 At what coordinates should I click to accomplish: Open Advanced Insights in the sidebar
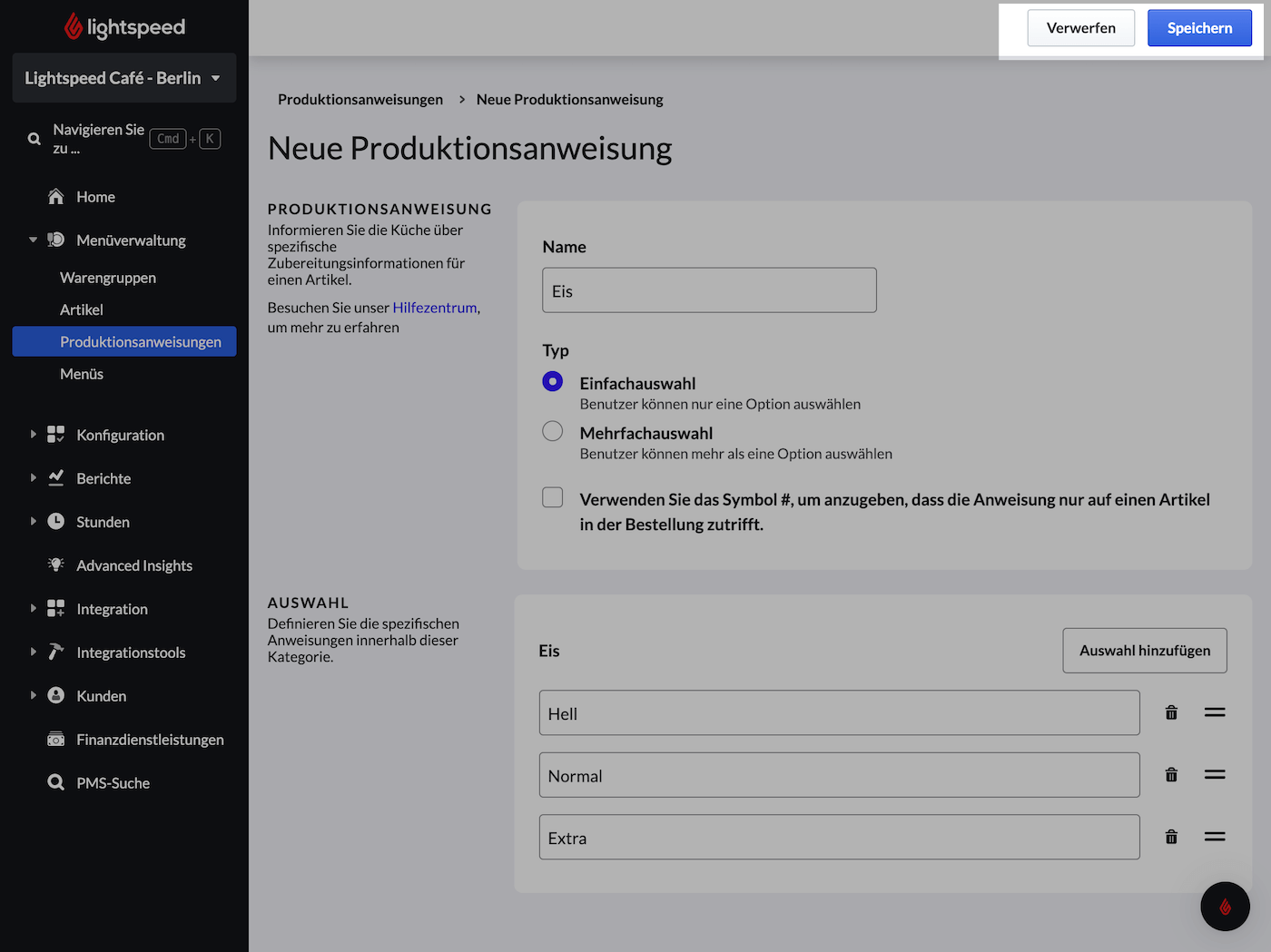134,565
